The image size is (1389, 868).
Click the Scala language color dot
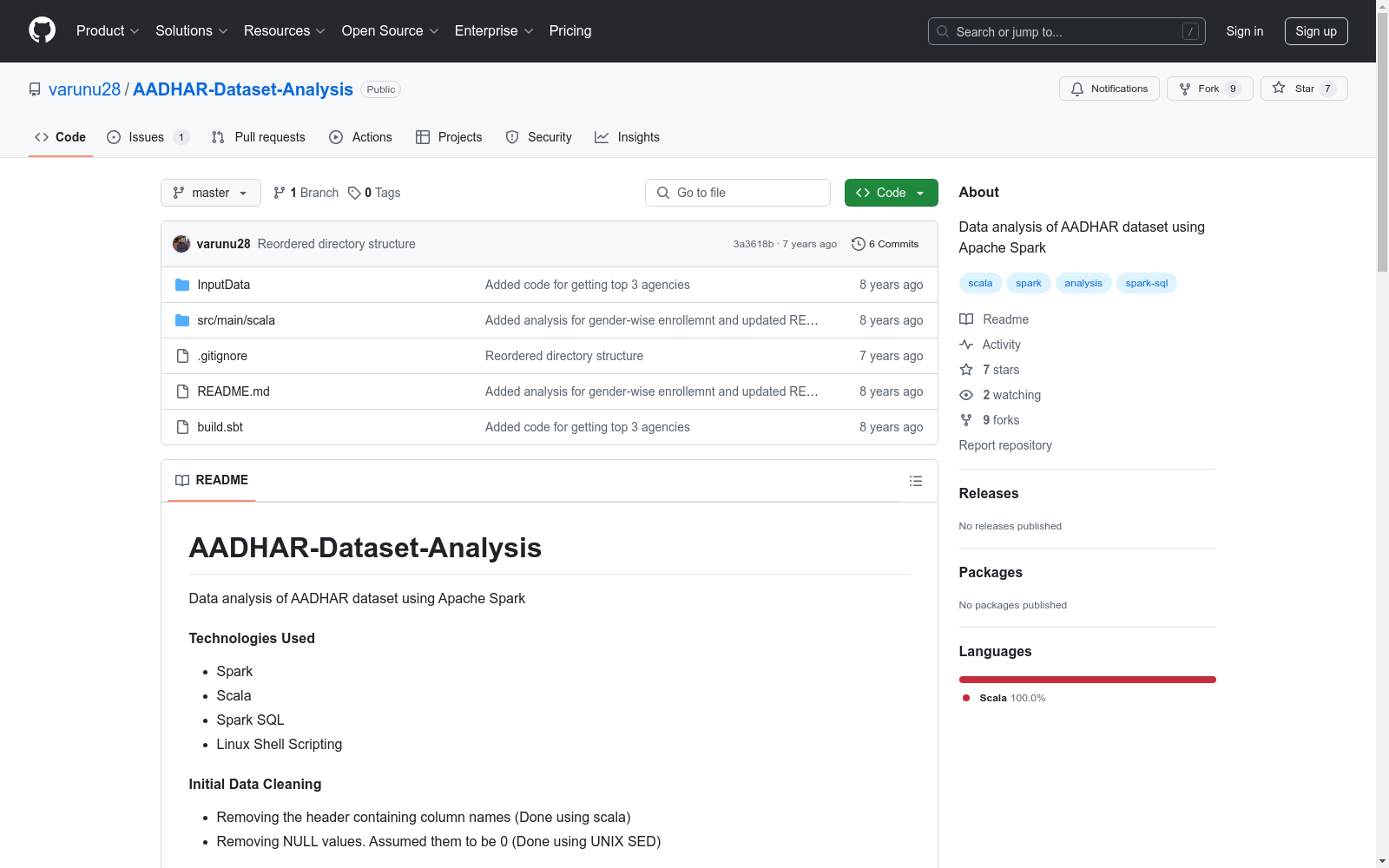[966, 698]
